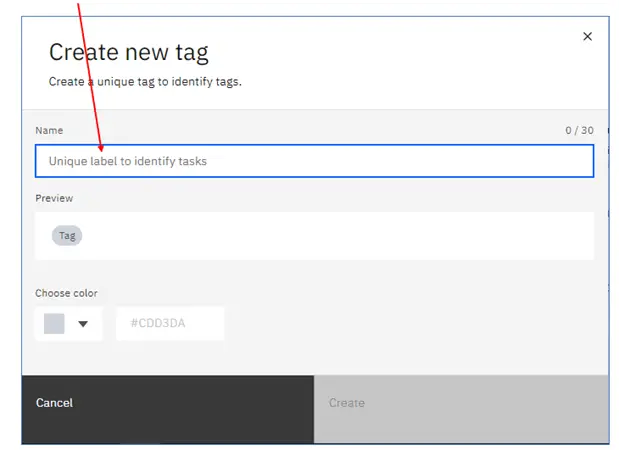This screenshot has height=450, width=619.
Task: Click the 'Preview' label
Action: click(54, 198)
